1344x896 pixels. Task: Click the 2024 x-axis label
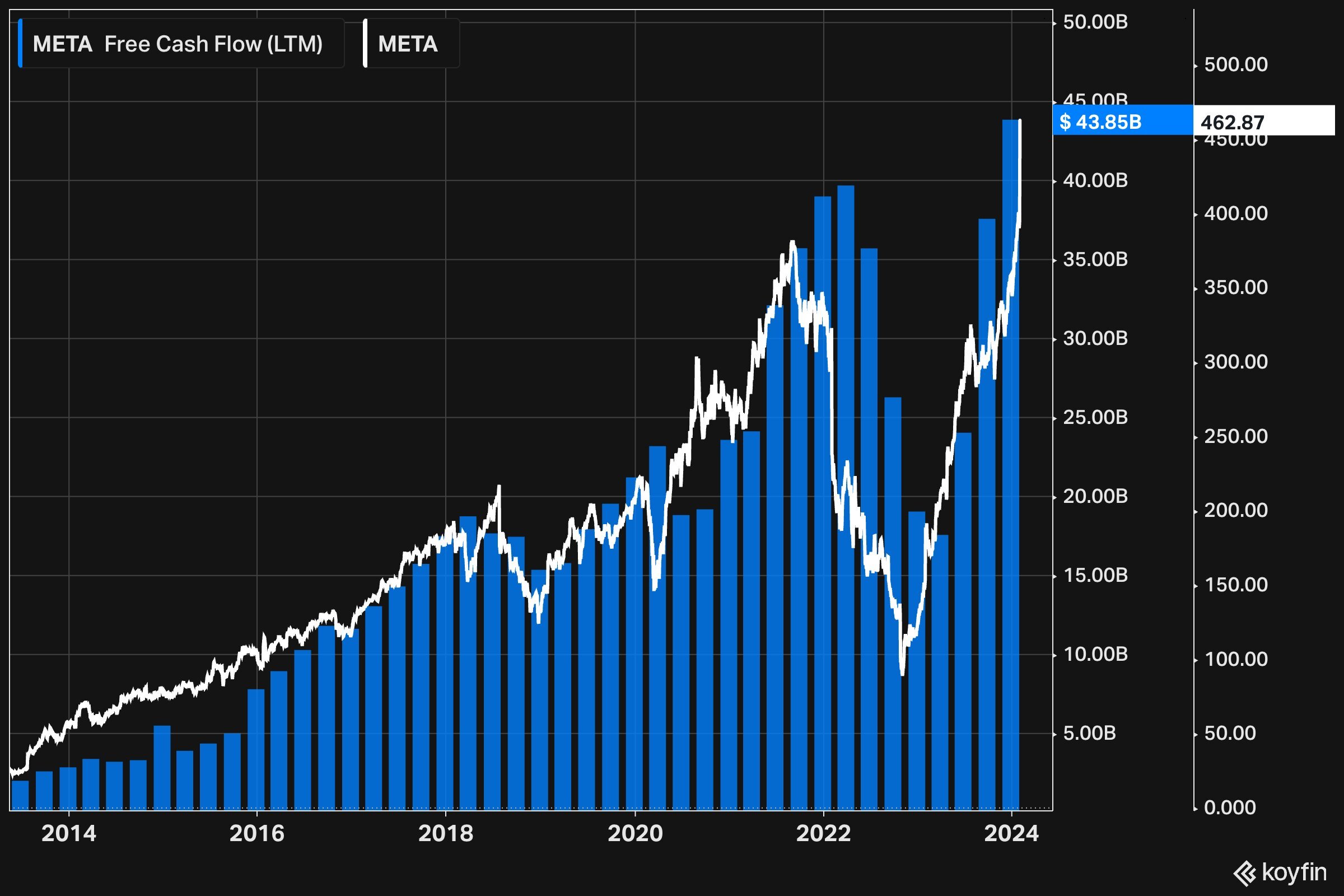coord(1011,834)
